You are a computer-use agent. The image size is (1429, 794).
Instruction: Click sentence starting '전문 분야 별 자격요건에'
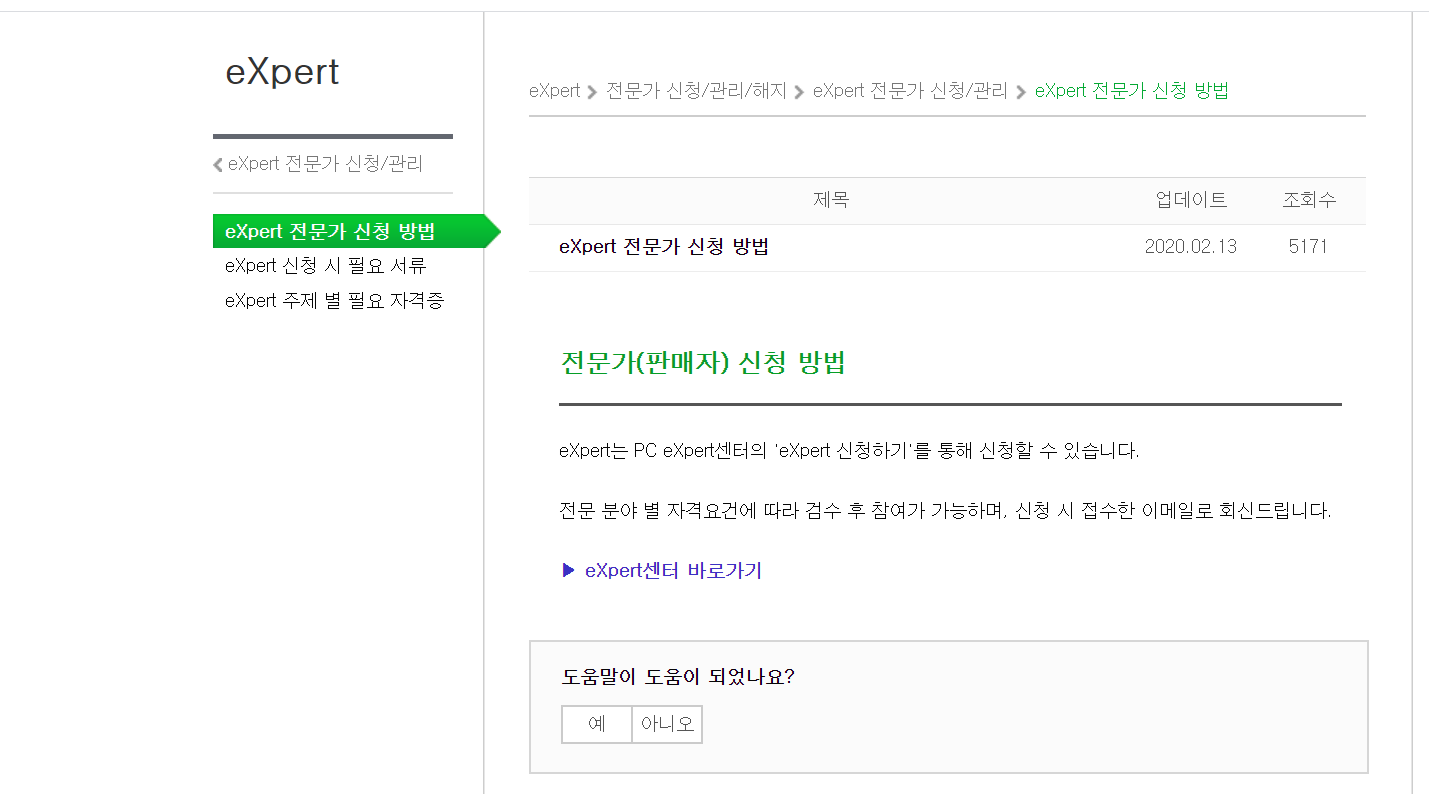pos(945,511)
